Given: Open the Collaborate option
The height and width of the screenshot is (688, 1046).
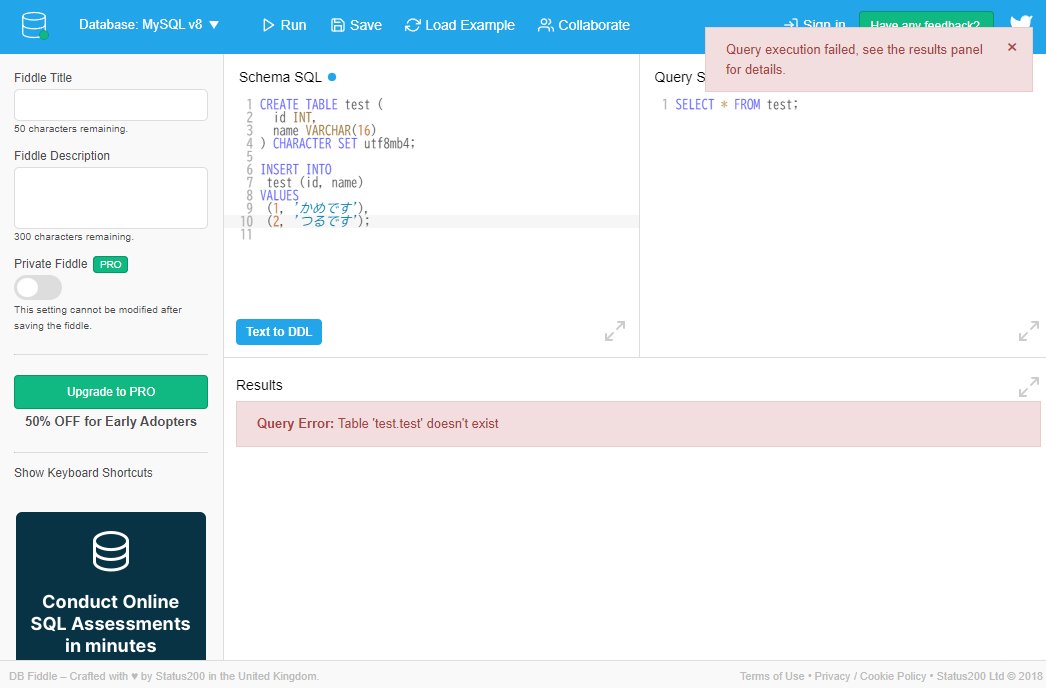Looking at the screenshot, I should click(x=584, y=25).
